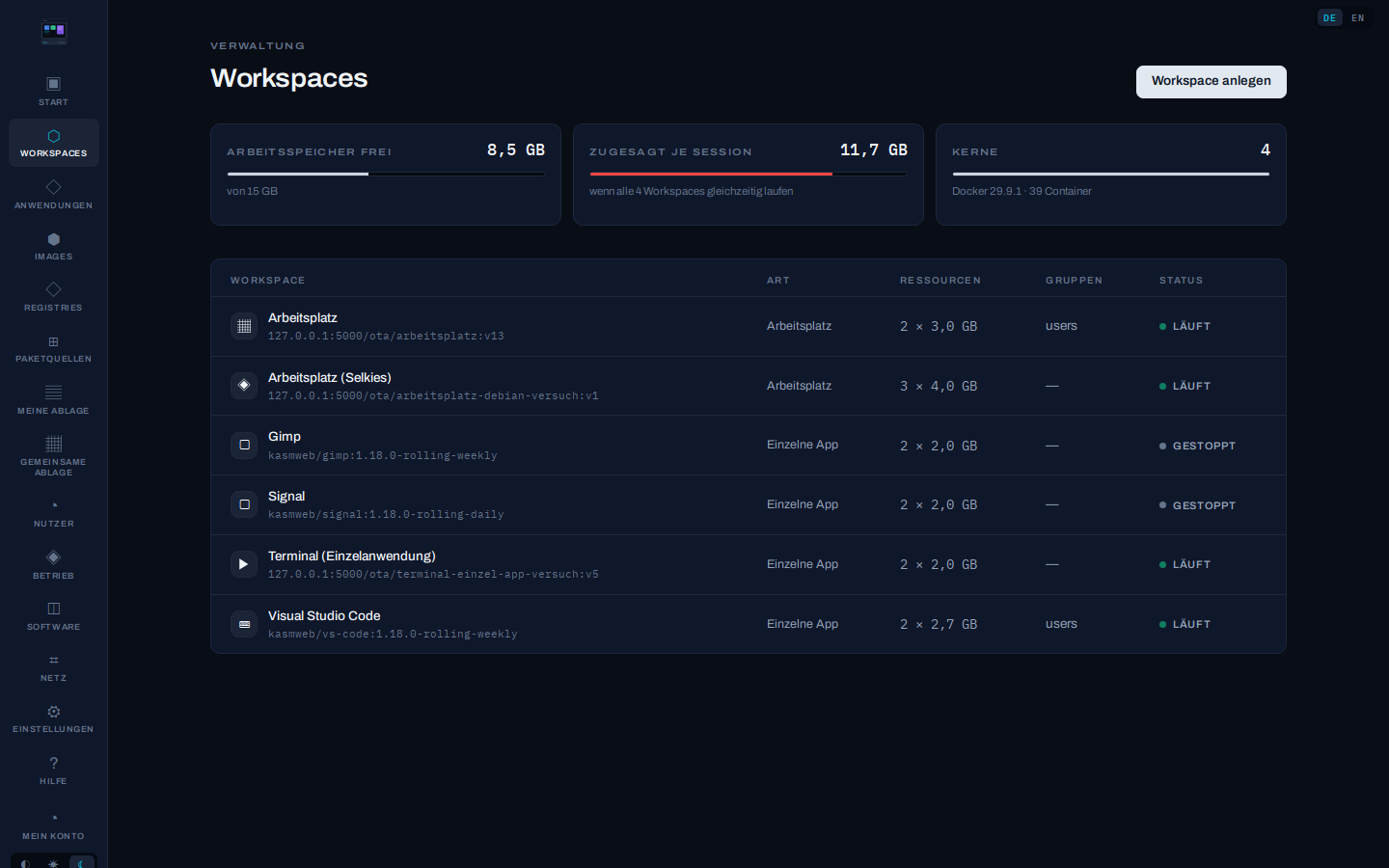Open the Hilfe page
Viewport: 1389px width, 868px height.
[54, 771]
